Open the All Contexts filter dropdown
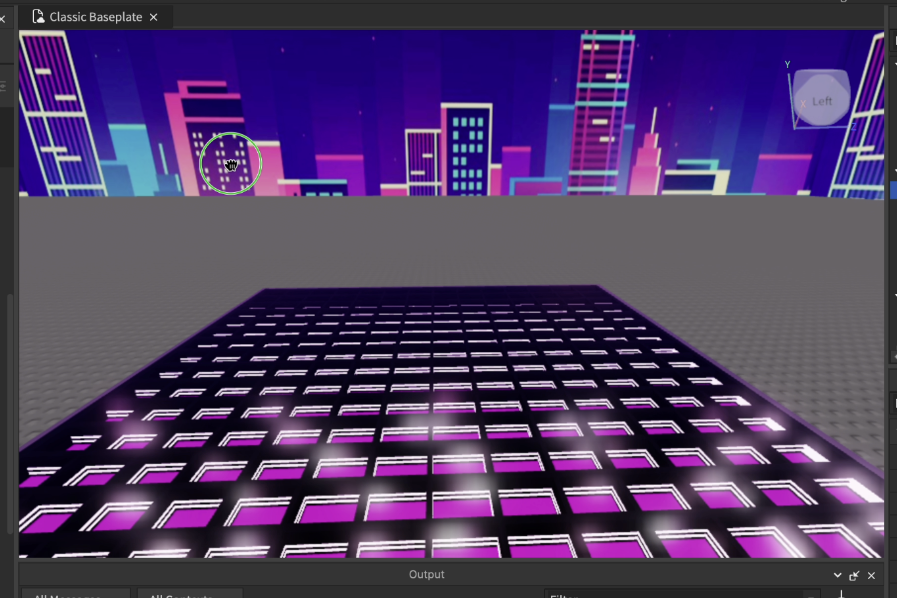Viewport: 897px width, 598px height. tap(190, 593)
